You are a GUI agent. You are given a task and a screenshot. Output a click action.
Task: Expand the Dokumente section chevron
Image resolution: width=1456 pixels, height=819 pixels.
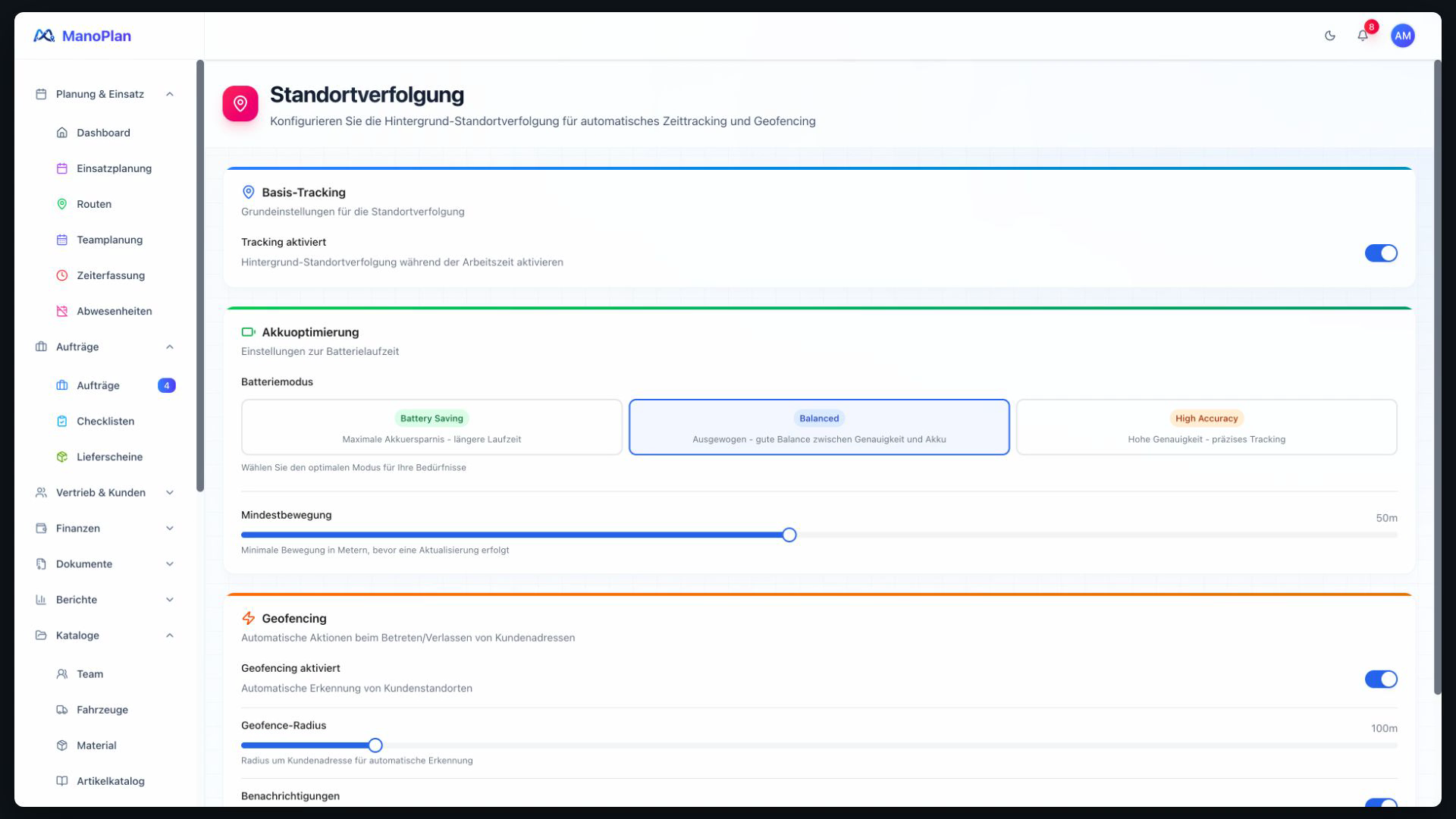pyautogui.click(x=170, y=564)
